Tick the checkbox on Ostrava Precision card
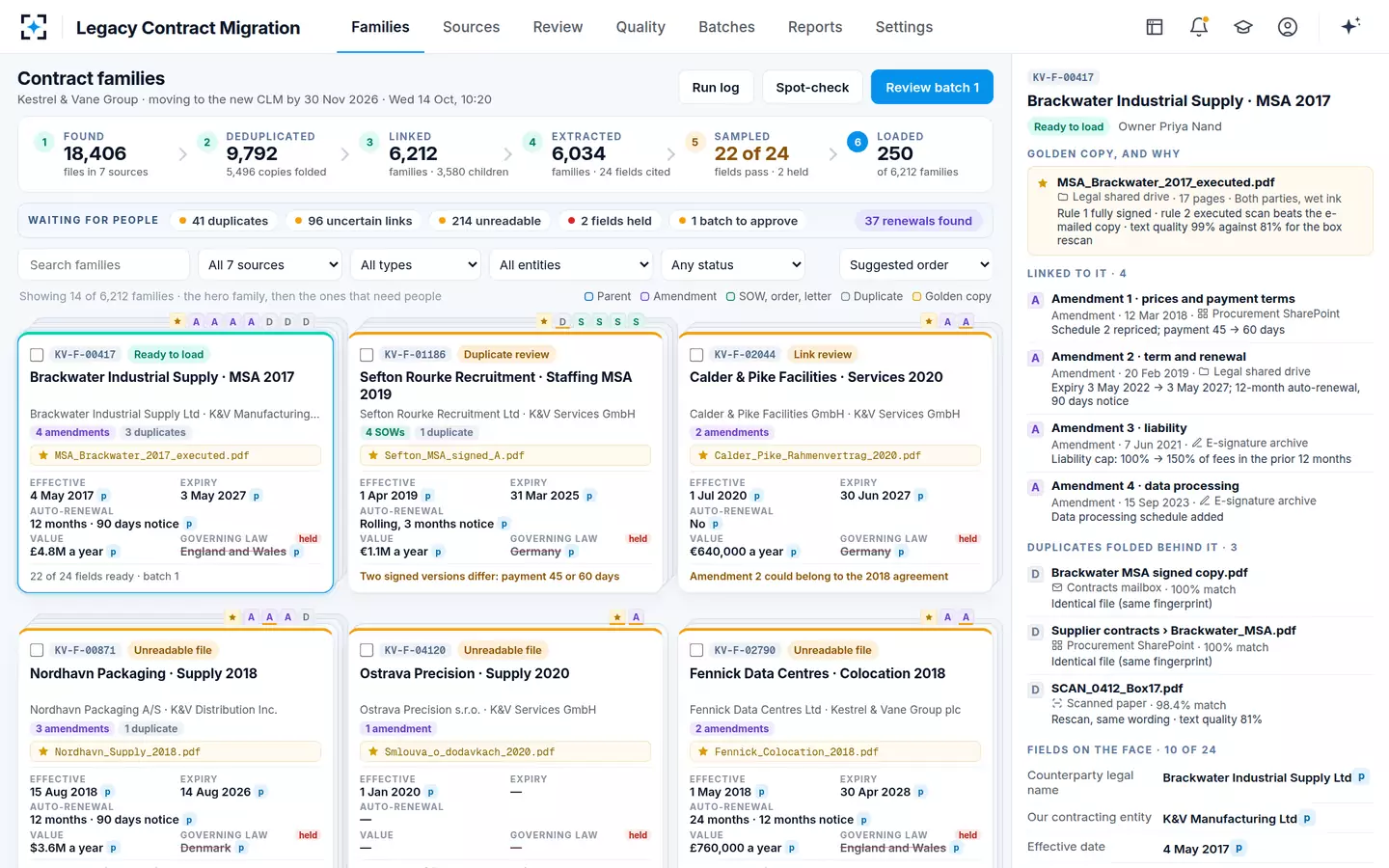The width and height of the screenshot is (1389, 868). pyautogui.click(x=367, y=651)
